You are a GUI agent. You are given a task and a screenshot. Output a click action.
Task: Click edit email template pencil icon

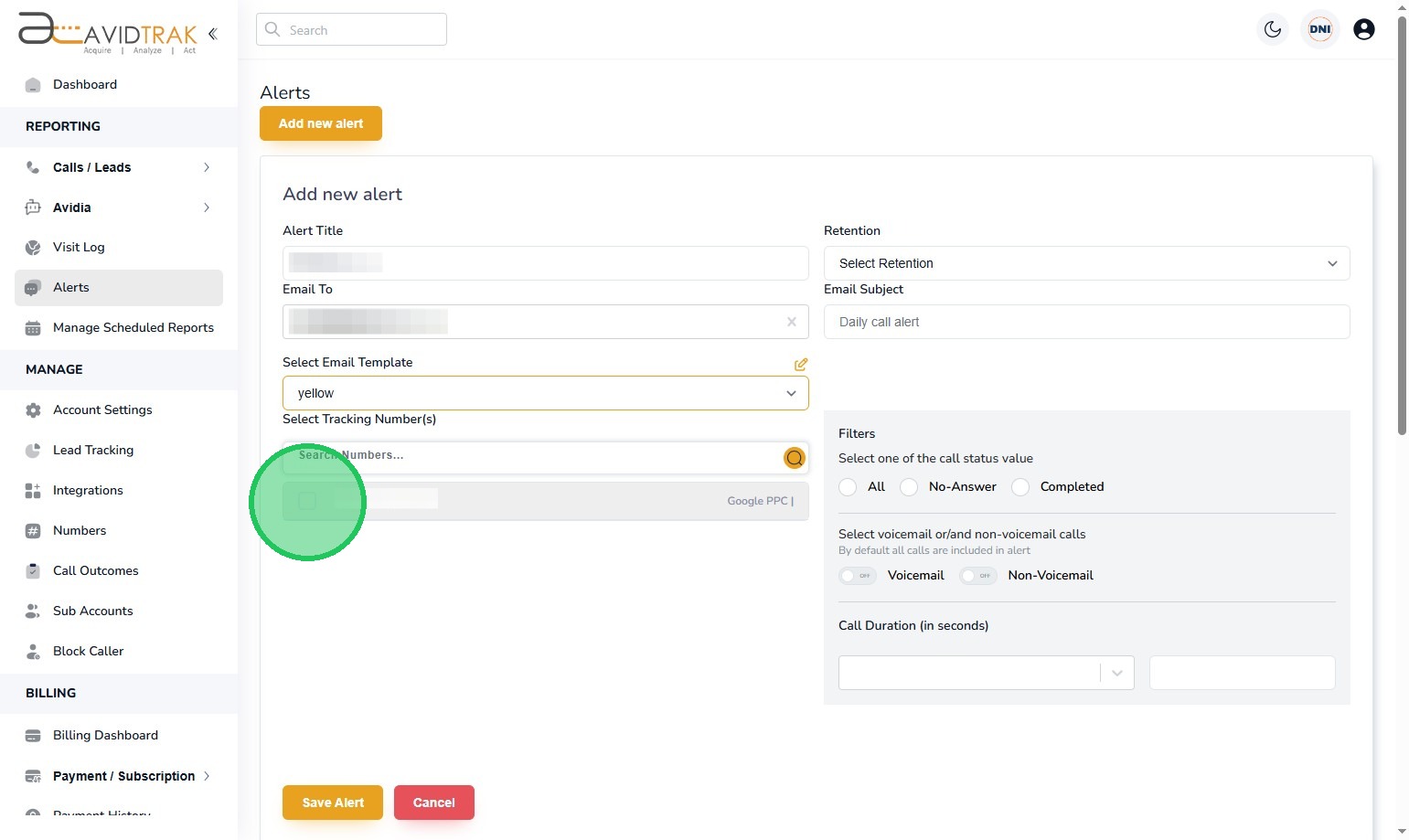tap(801, 364)
